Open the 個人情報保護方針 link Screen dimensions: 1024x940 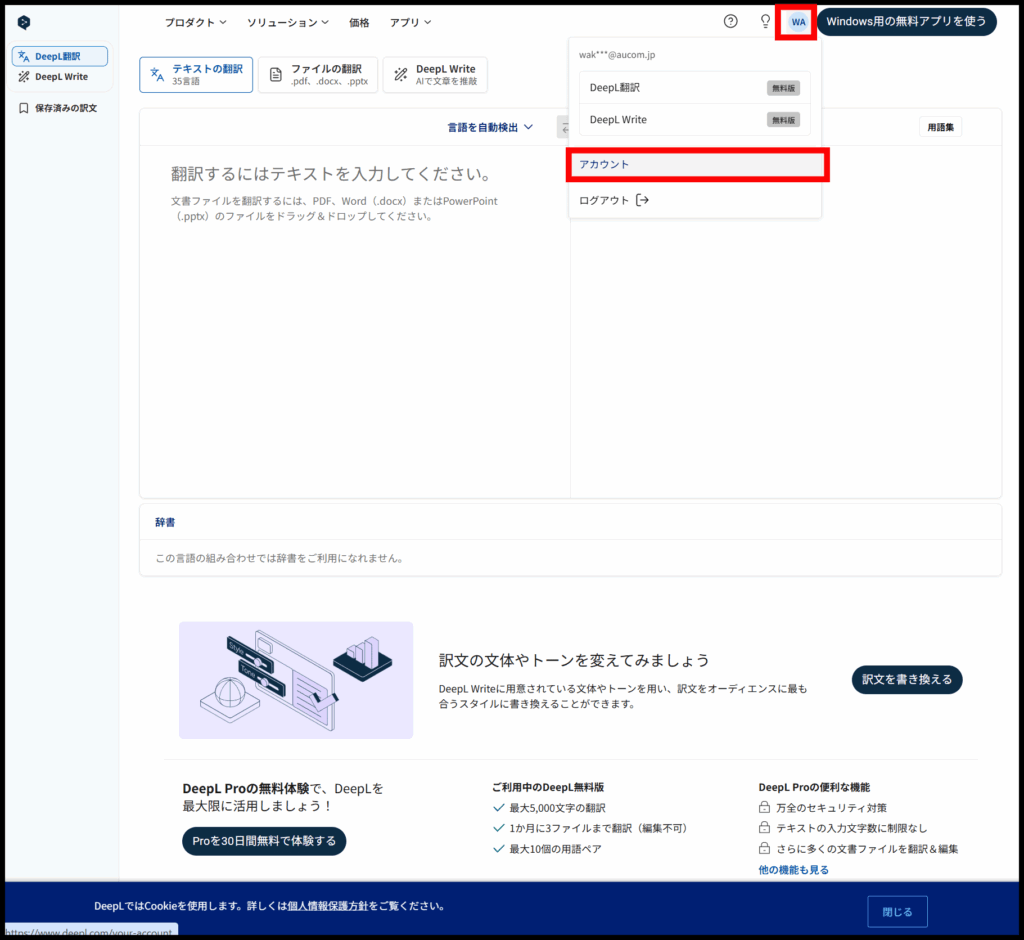pyautogui.click(x=328, y=906)
